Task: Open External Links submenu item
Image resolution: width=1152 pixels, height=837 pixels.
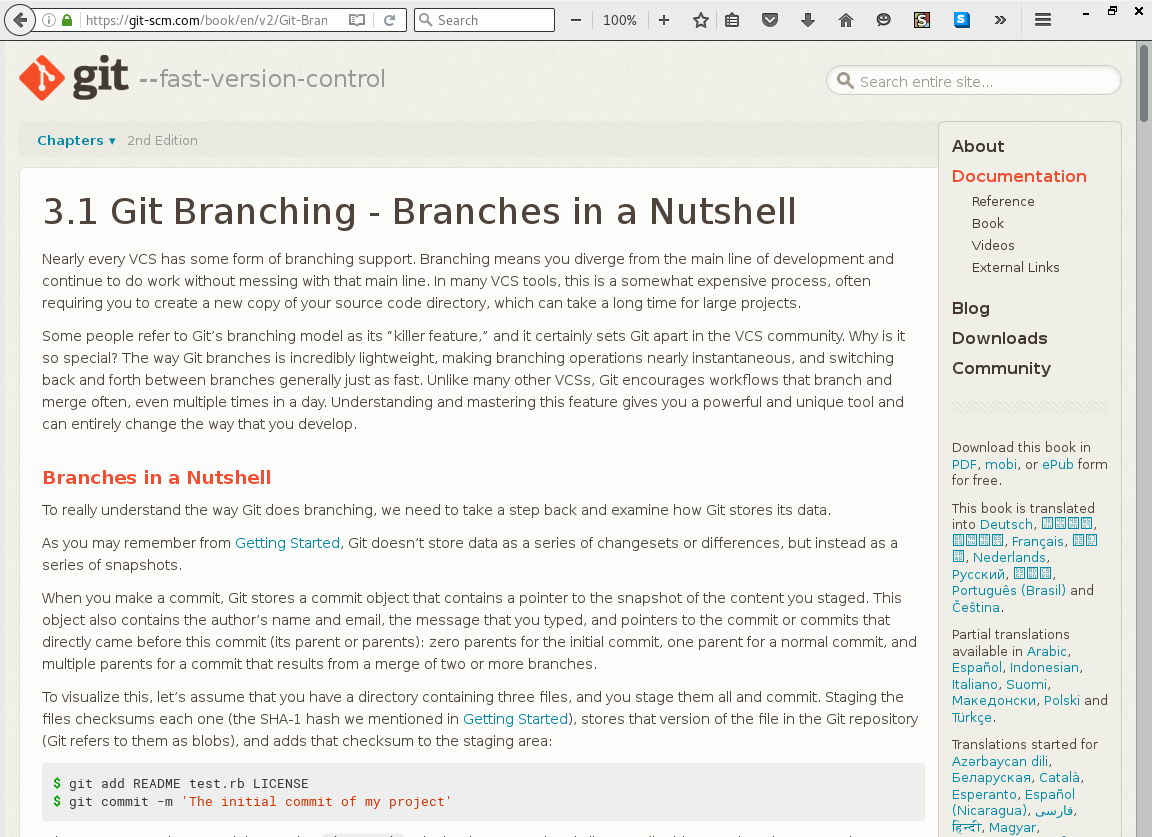Action: [x=1015, y=267]
